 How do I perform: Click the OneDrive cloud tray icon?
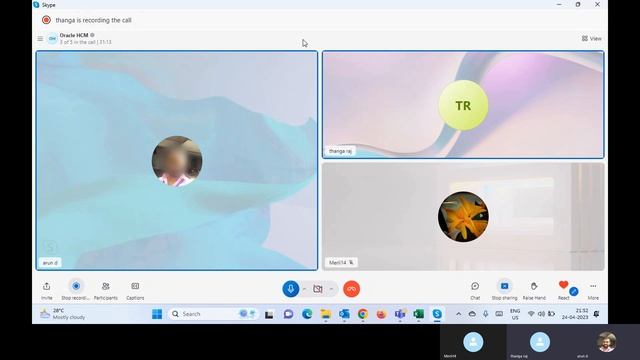click(472, 314)
